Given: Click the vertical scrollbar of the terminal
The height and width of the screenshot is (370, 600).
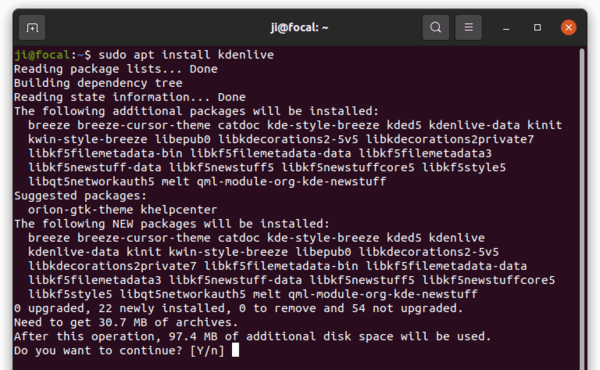Looking at the screenshot, I should [582, 209].
